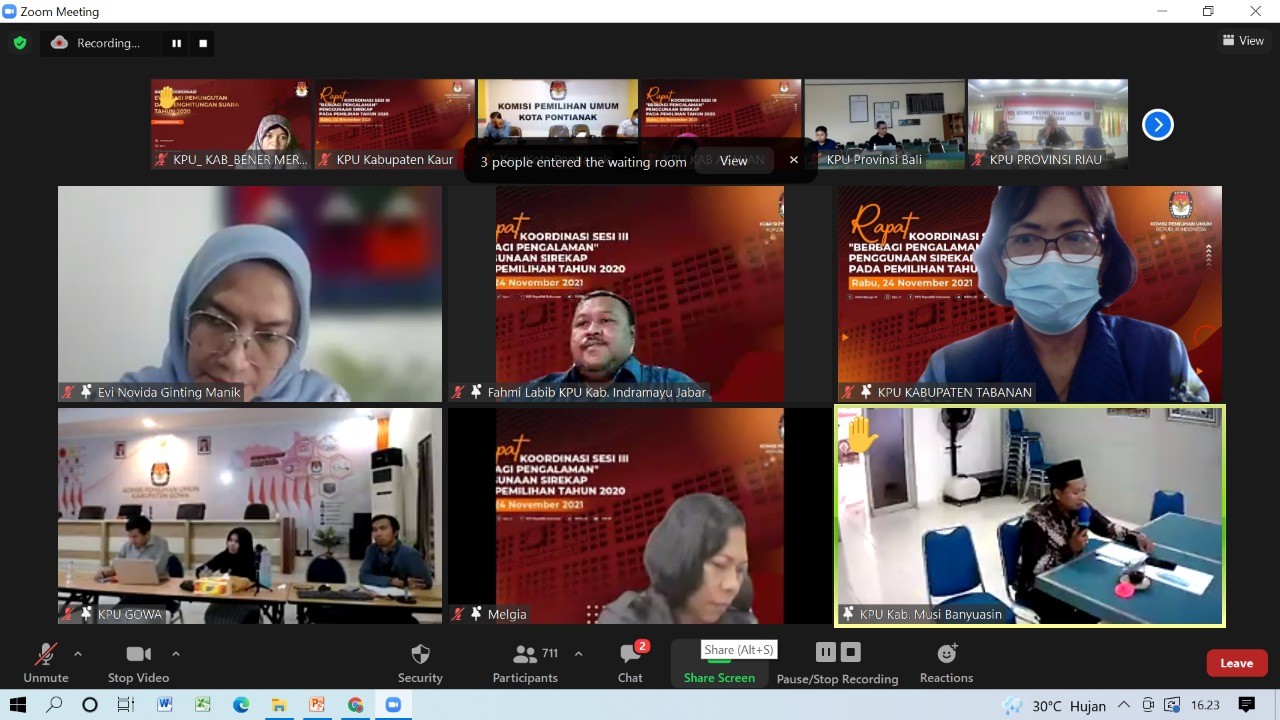The image size is (1280, 720).
Task: Open PowerPoint from the Windows taskbar
Action: [x=317, y=705]
